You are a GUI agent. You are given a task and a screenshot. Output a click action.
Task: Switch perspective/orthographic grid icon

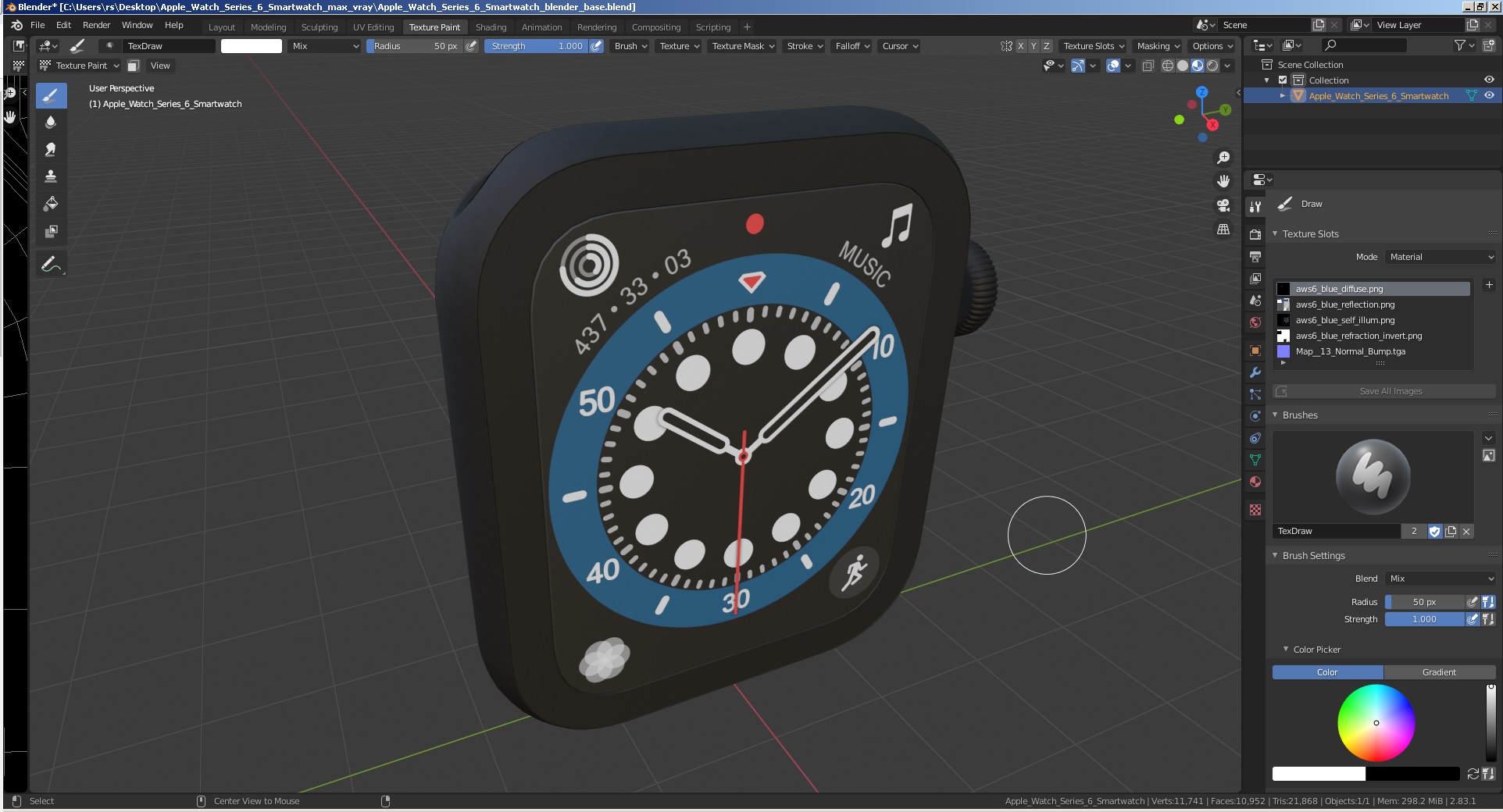pos(1223,230)
